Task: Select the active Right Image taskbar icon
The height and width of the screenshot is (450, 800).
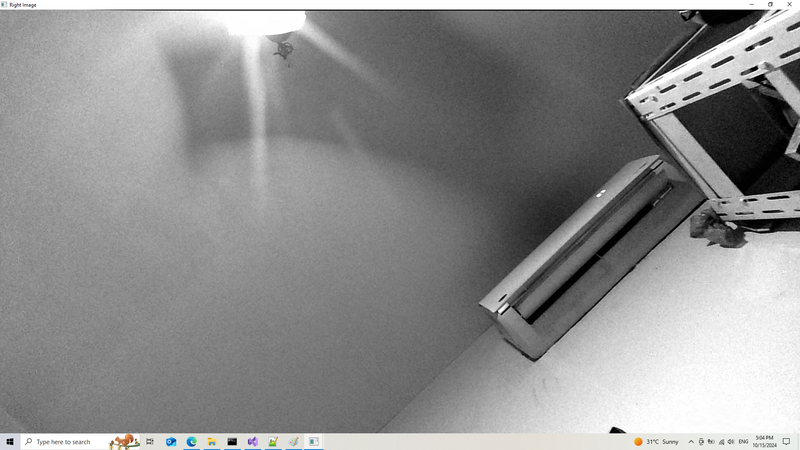Action: point(313,441)
